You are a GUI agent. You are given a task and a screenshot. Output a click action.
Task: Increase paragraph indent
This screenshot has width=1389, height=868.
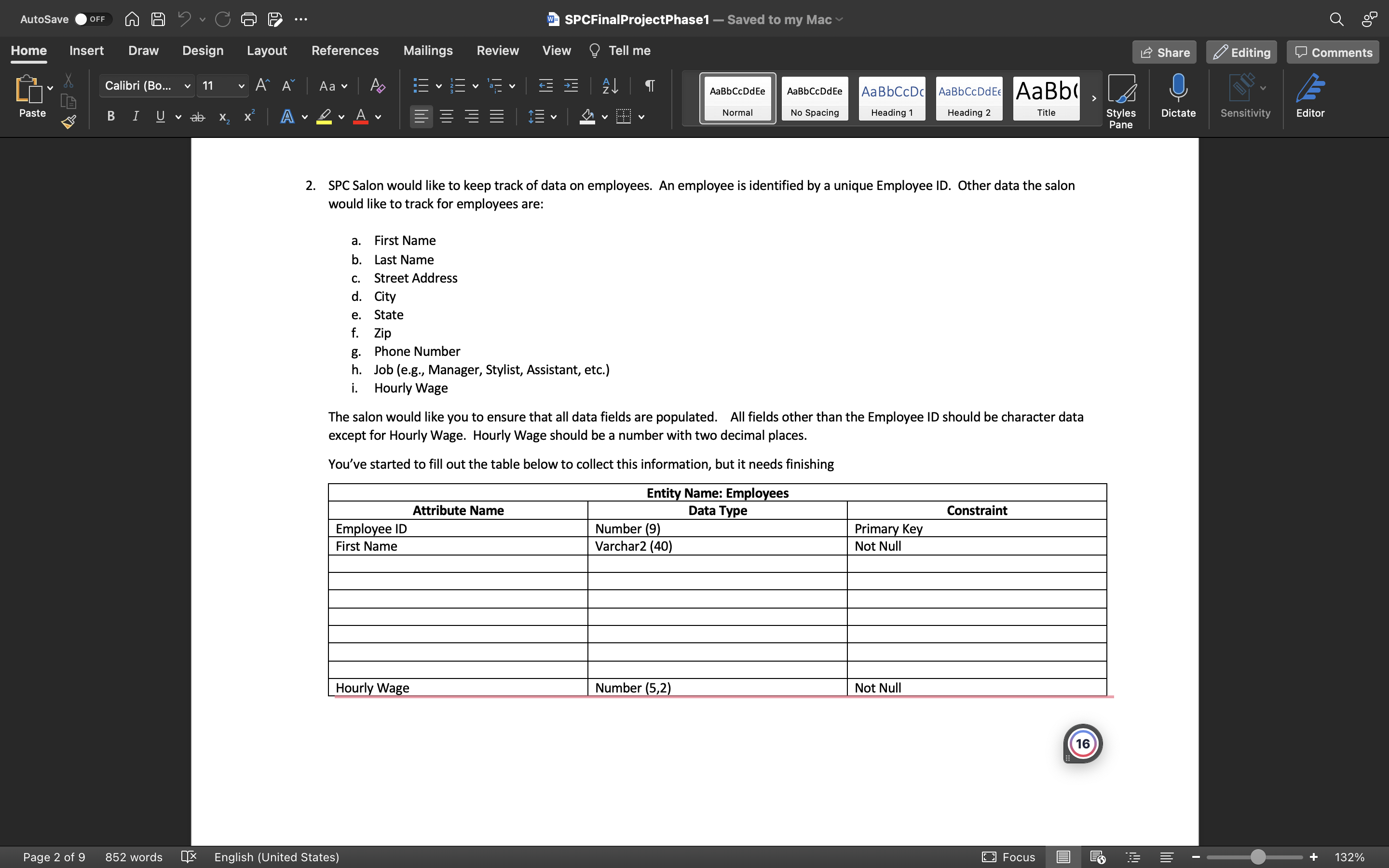click(x=571, y=85)
